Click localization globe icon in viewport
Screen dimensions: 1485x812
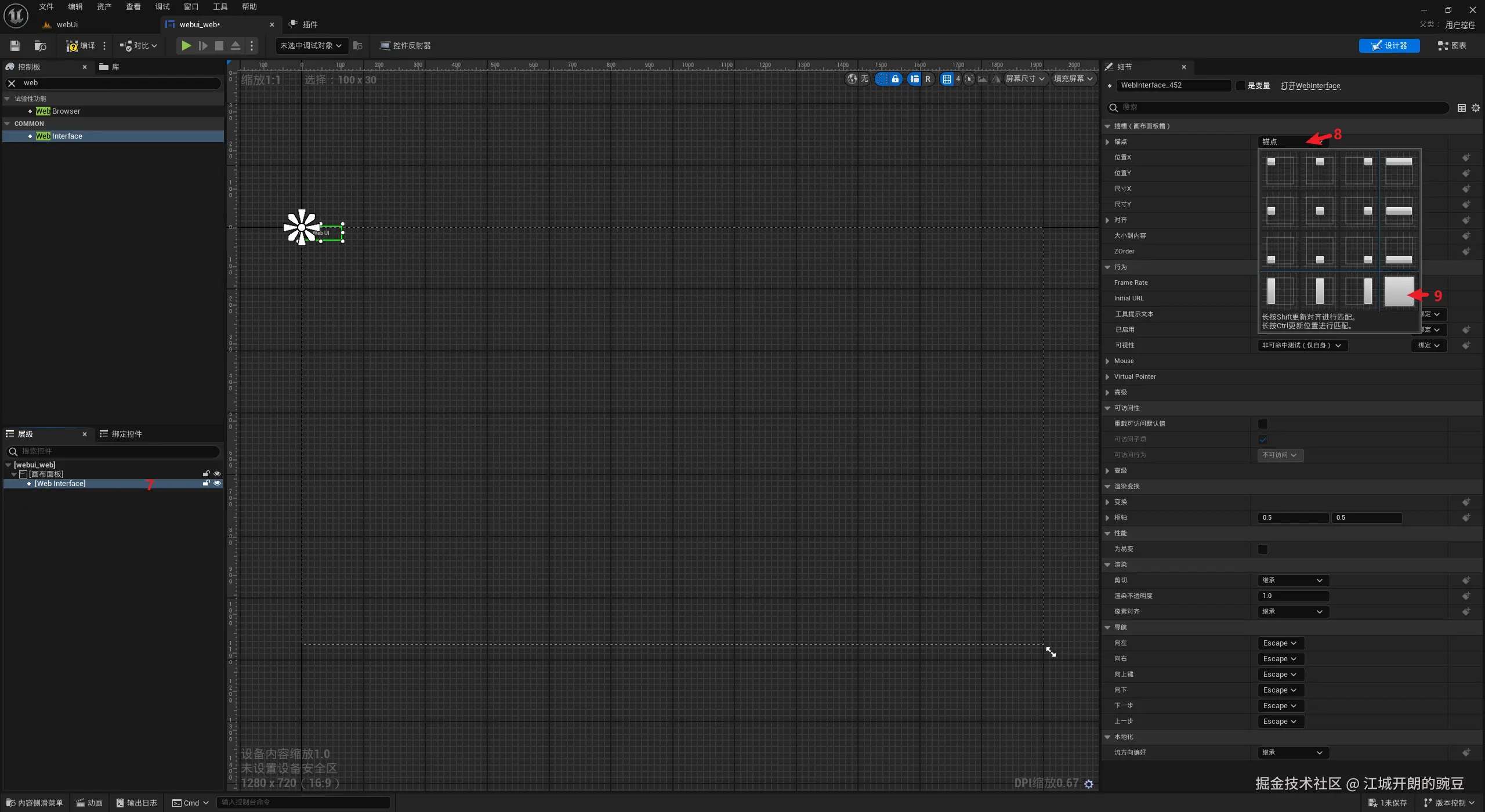coord(852,79)
